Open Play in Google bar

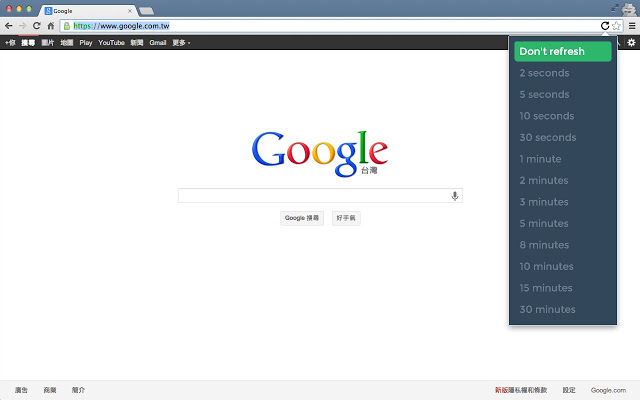(x=86, y=42)
